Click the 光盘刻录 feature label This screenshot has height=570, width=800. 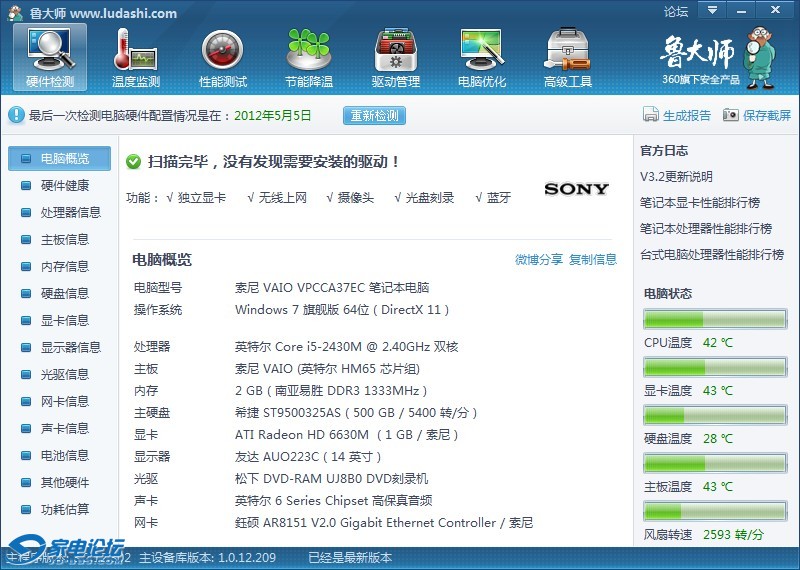coord(430,197)
